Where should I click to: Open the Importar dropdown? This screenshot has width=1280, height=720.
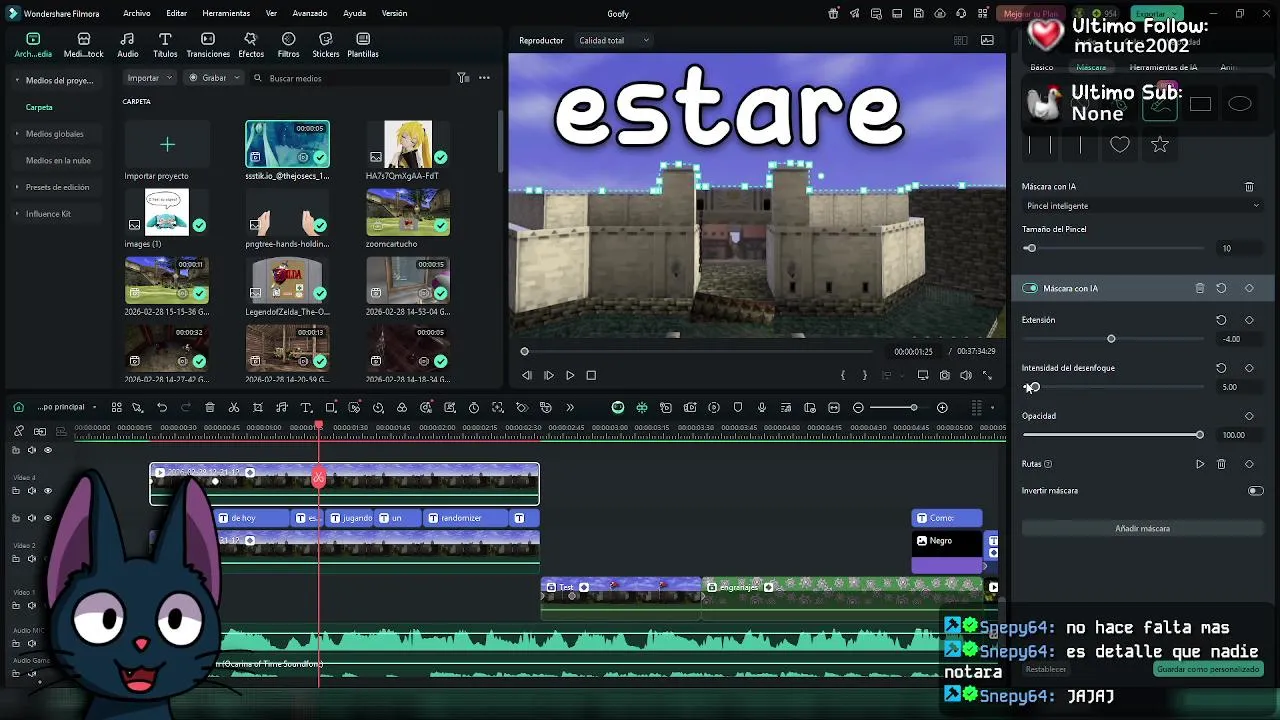point(150,78)
